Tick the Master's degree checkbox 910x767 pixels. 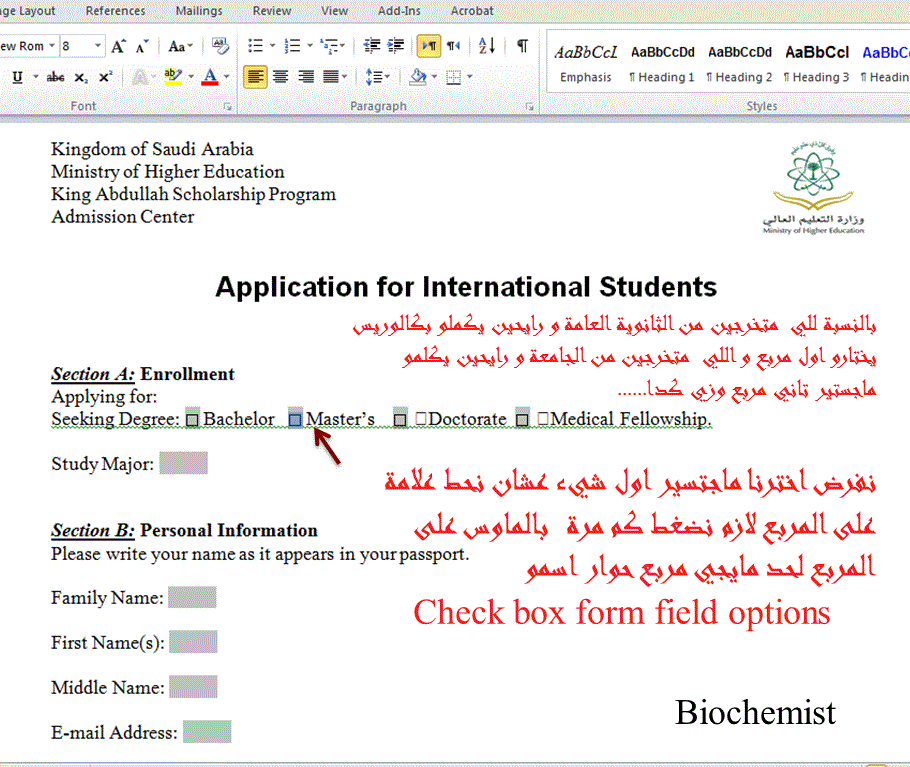point(295,420)
